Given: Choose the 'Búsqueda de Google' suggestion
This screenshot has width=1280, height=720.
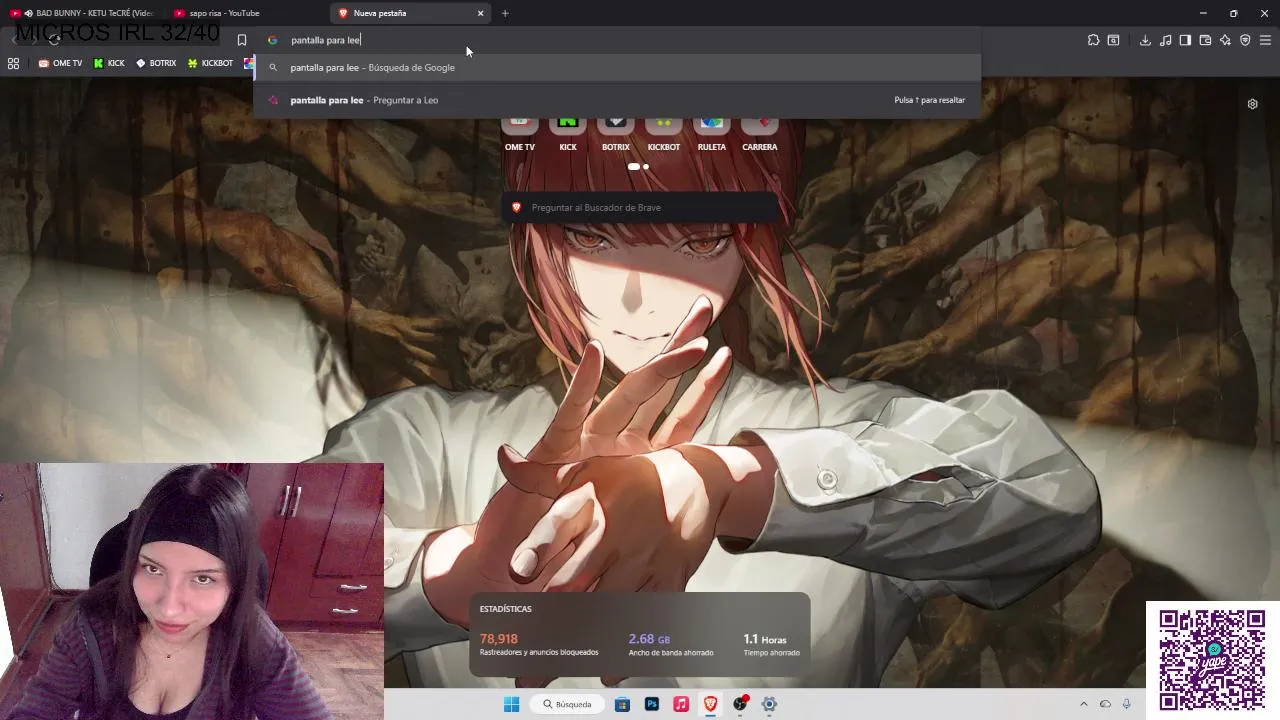Looking at the screenshot, I should click(x=617, y=67).
